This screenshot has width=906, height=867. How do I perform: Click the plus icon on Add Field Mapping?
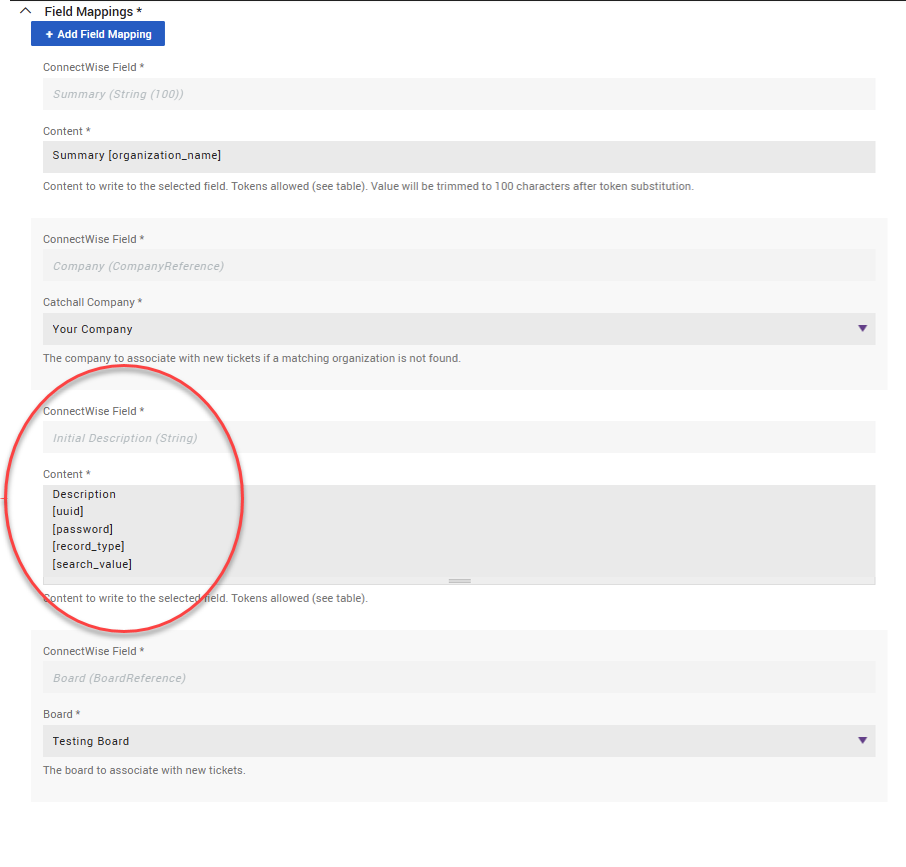[x=49, y=34]
